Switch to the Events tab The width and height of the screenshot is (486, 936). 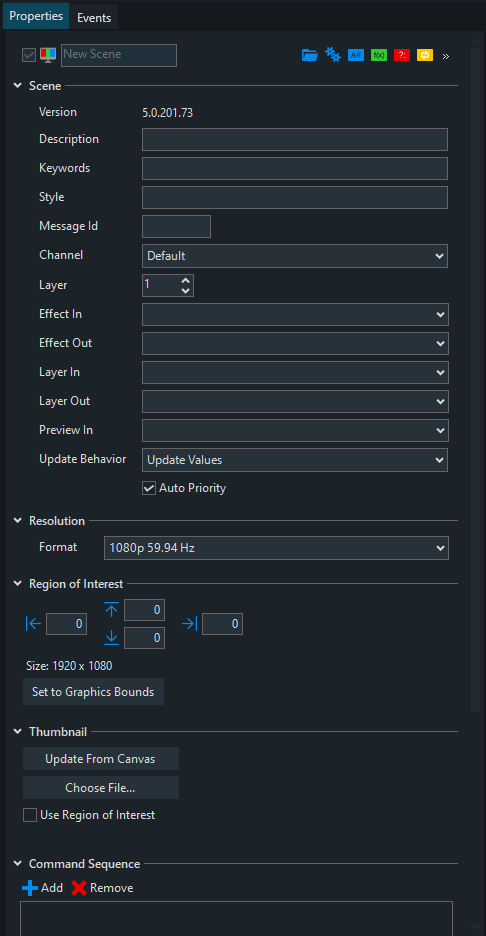94,17
